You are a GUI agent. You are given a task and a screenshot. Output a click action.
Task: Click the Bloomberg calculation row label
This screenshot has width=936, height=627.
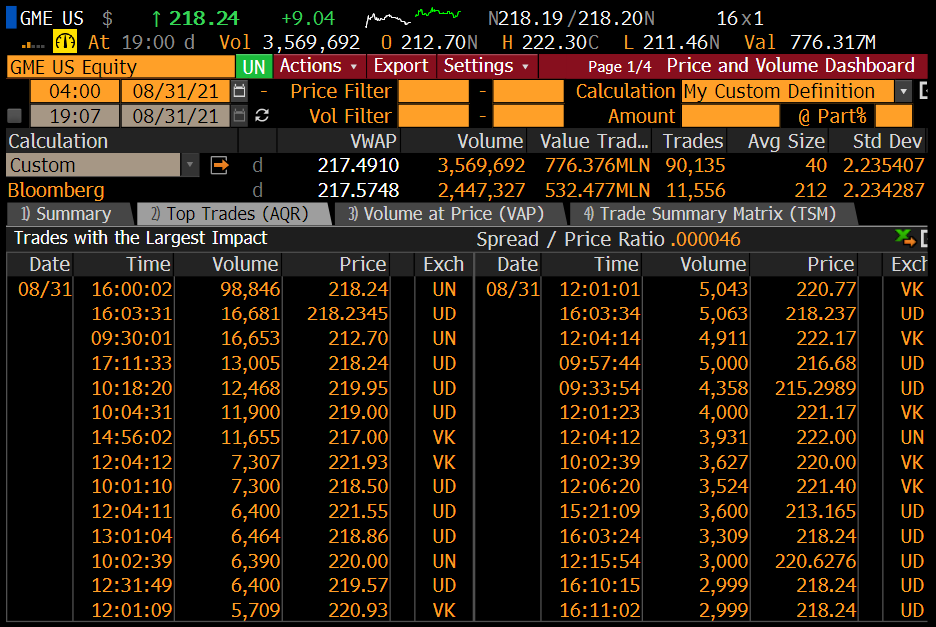point(56,190)
